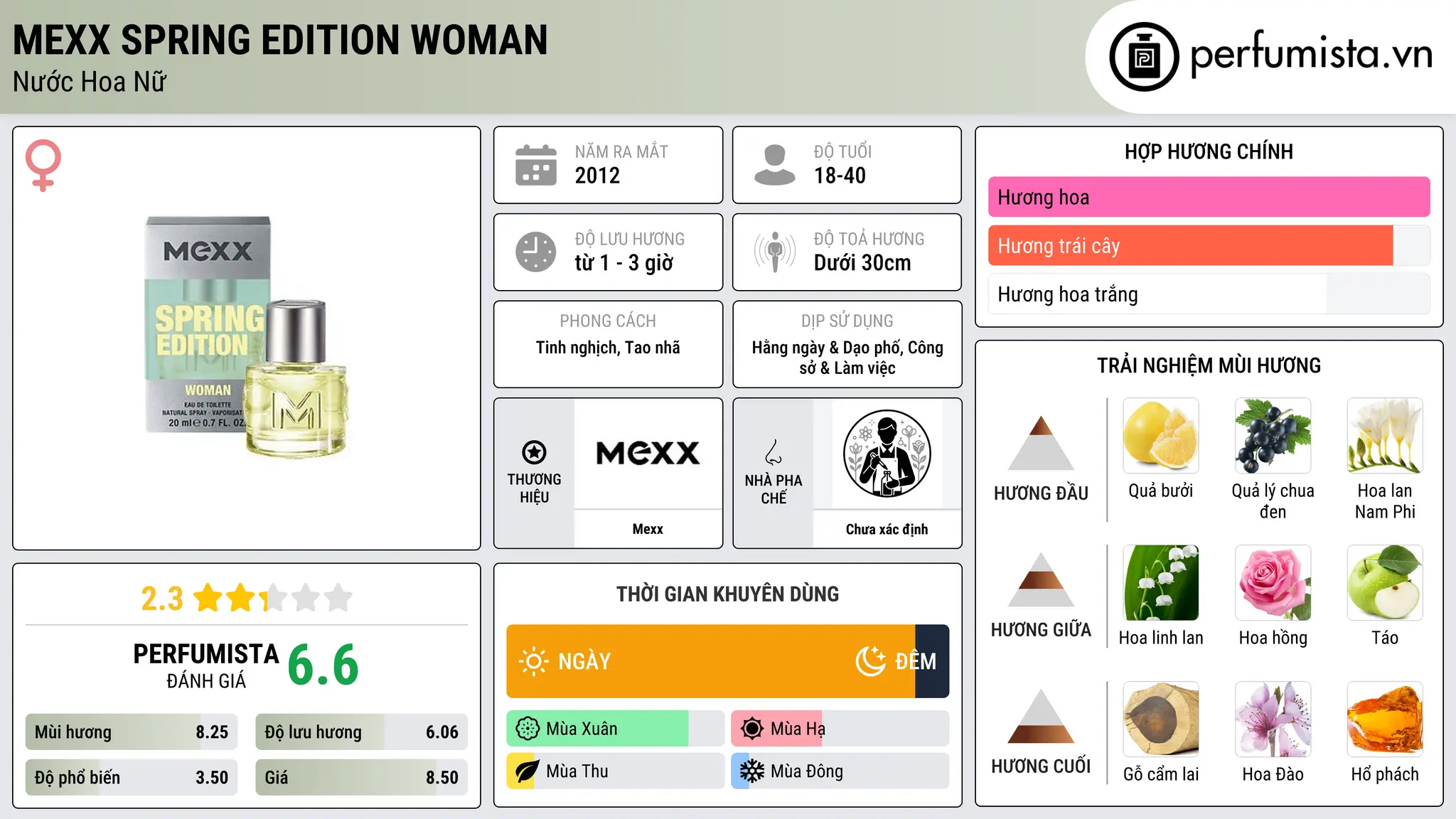Screen dimensions: 1456x819
Task: Select the Quả bưởi note image
Action: (x=1161, y=436)
